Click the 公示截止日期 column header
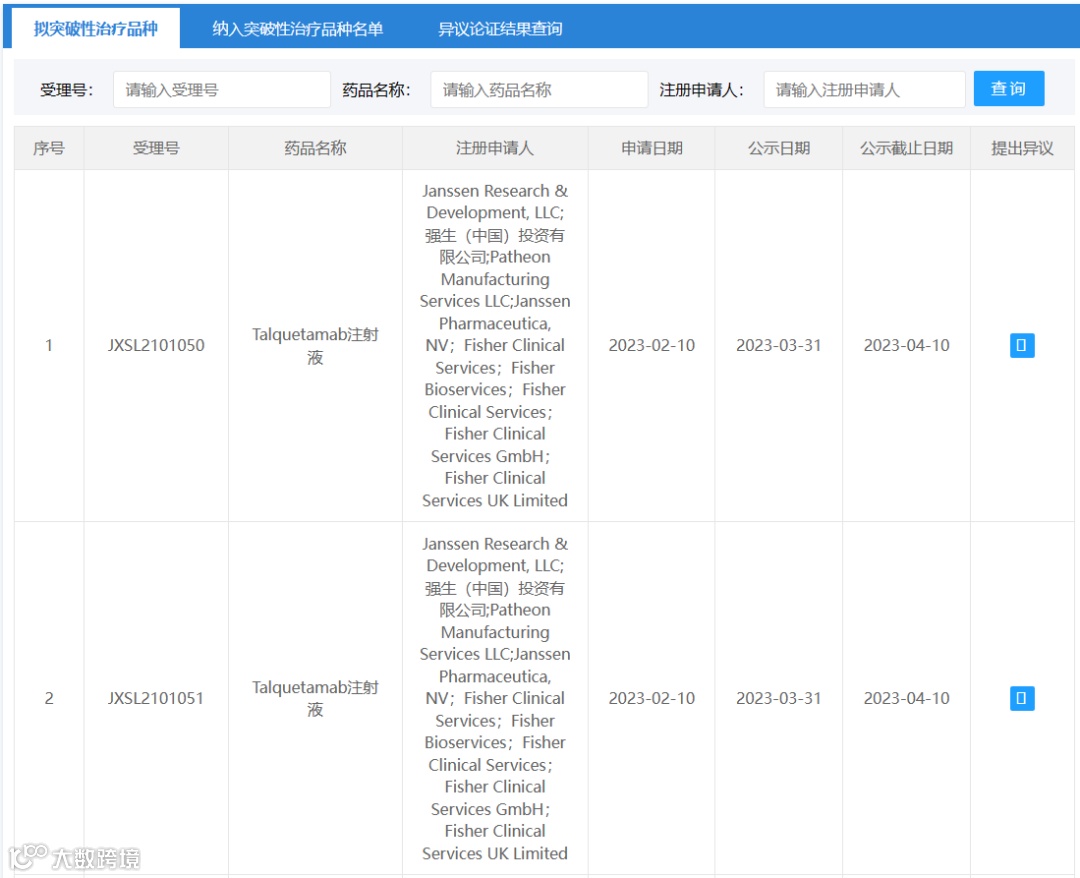The width and height of the screenshot is (1080, 878). 906,148
